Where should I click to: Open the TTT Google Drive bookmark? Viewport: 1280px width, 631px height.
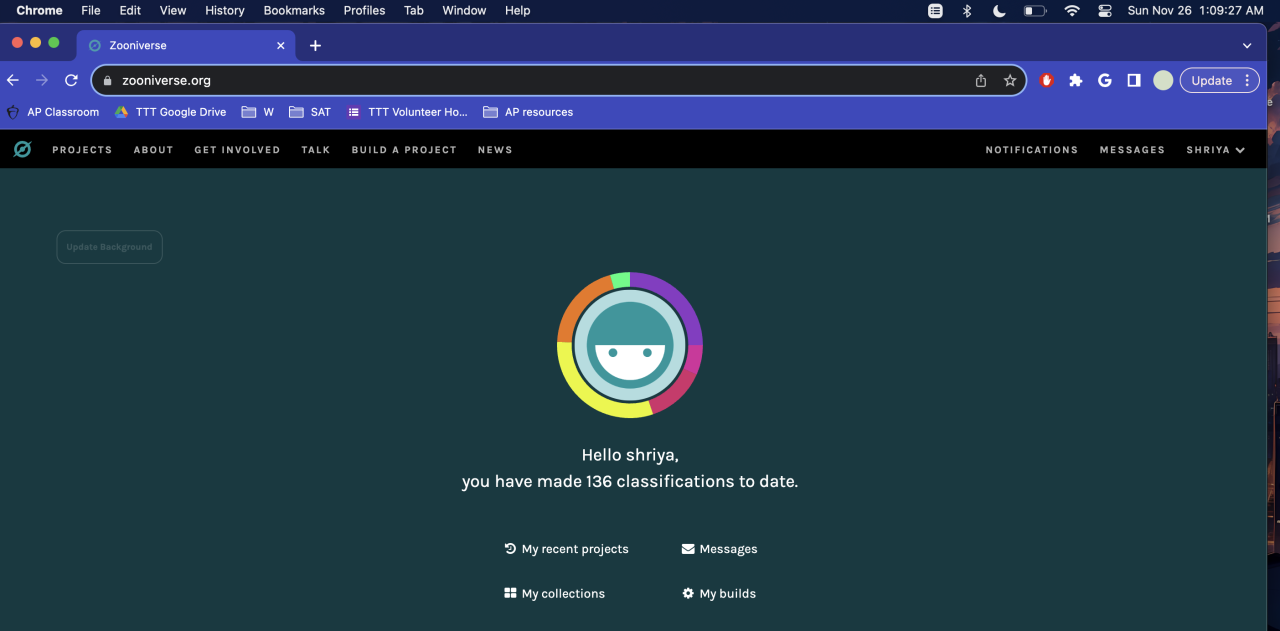coord(170,112)
